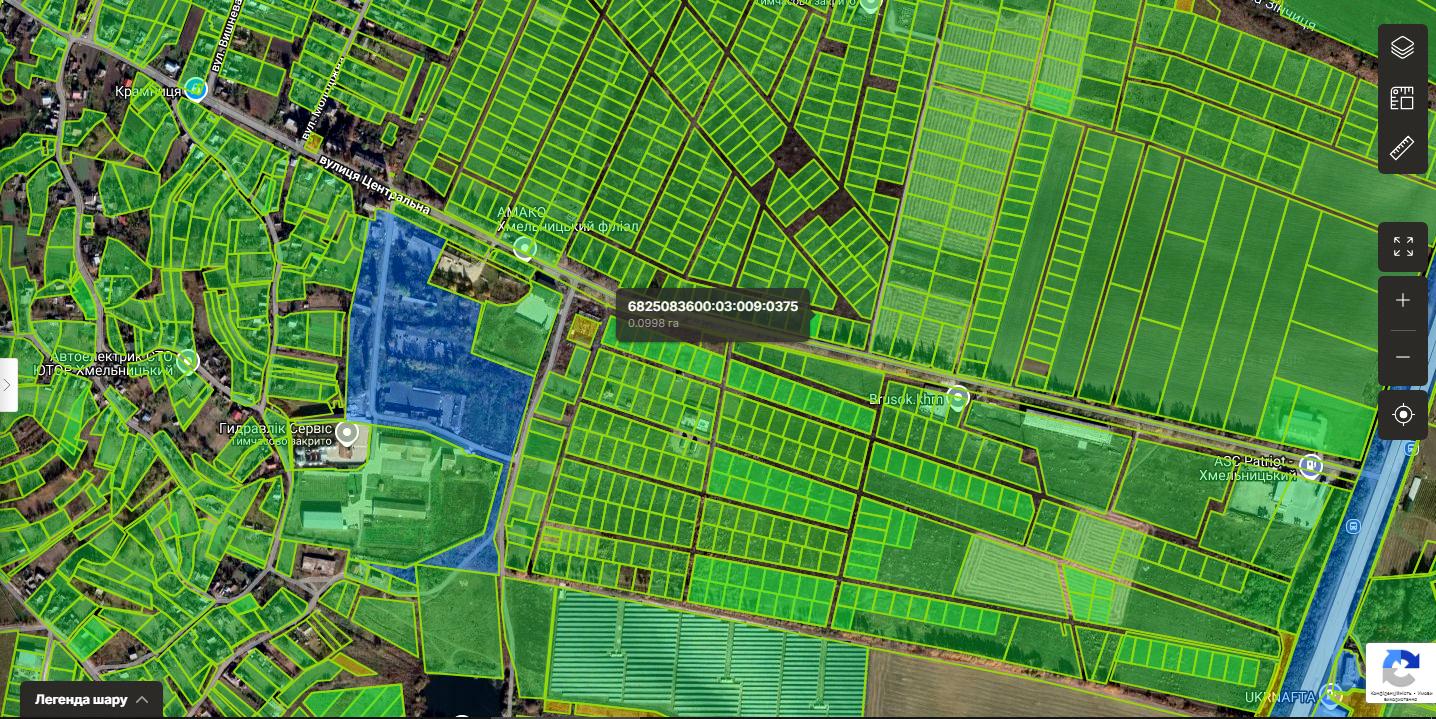Click parcel number 6825083600:03:009:0375 tooltip

(712, 306)
